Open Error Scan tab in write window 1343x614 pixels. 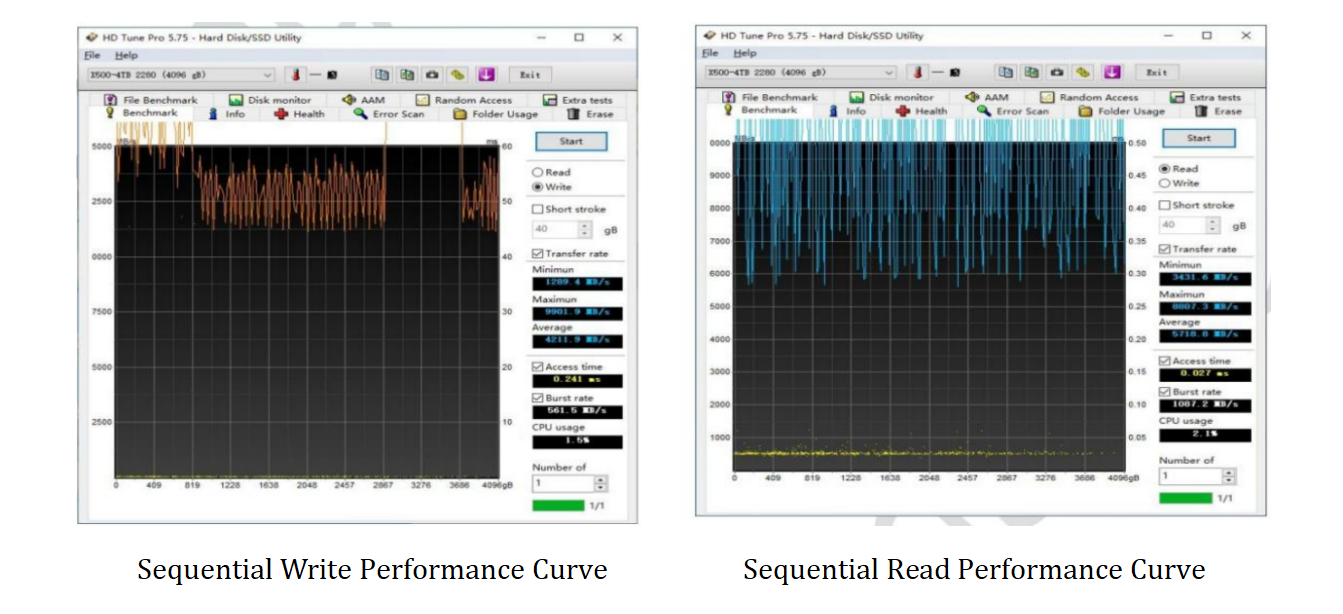(x=389, y=114)
